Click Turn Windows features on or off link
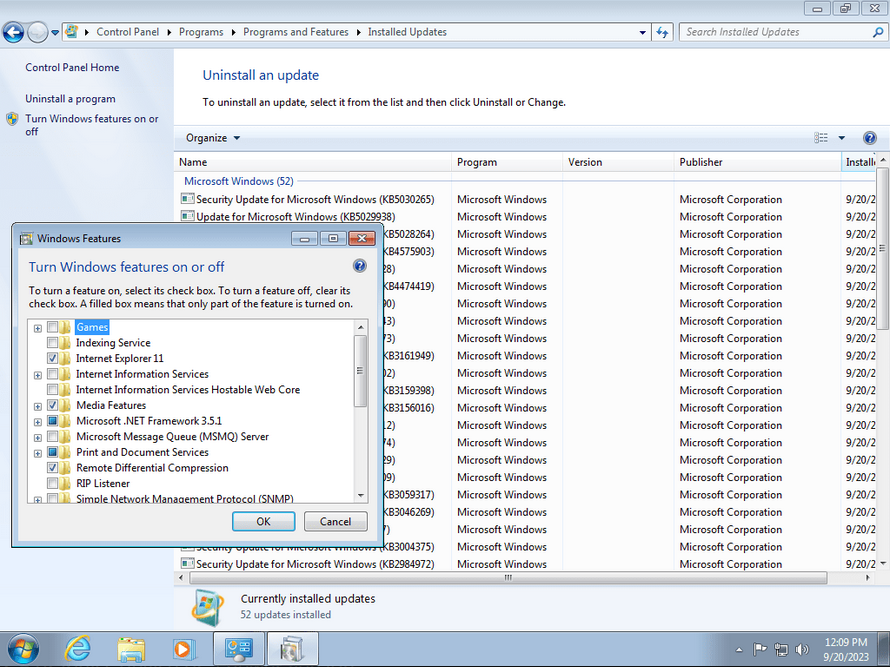Screen dimensions: 890x667 coord(92,125)
